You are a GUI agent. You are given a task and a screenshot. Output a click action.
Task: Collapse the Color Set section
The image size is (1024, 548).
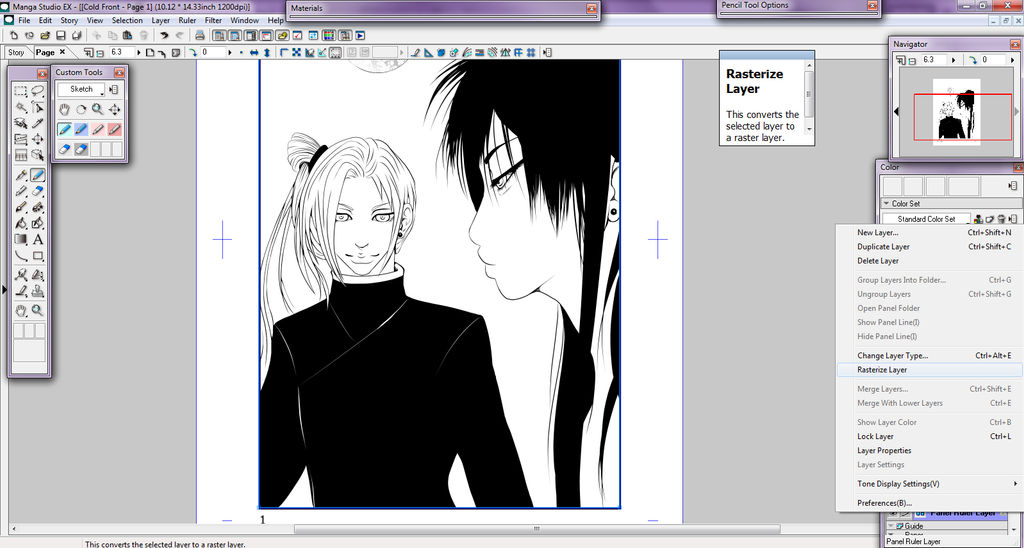[886, 204]
